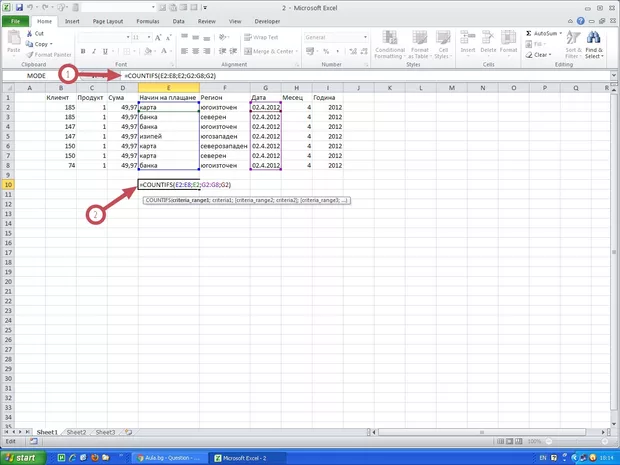Click the AutoSum sigma icon
This screenshot has width=620, height=465.
pos(529,34)
